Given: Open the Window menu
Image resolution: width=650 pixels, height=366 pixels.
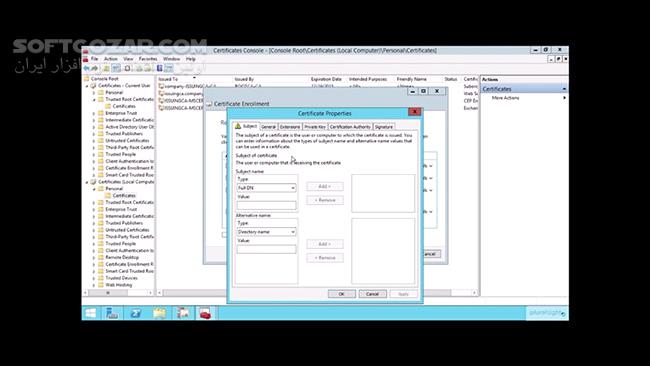Looking at the screenshot, I should 171,59.
